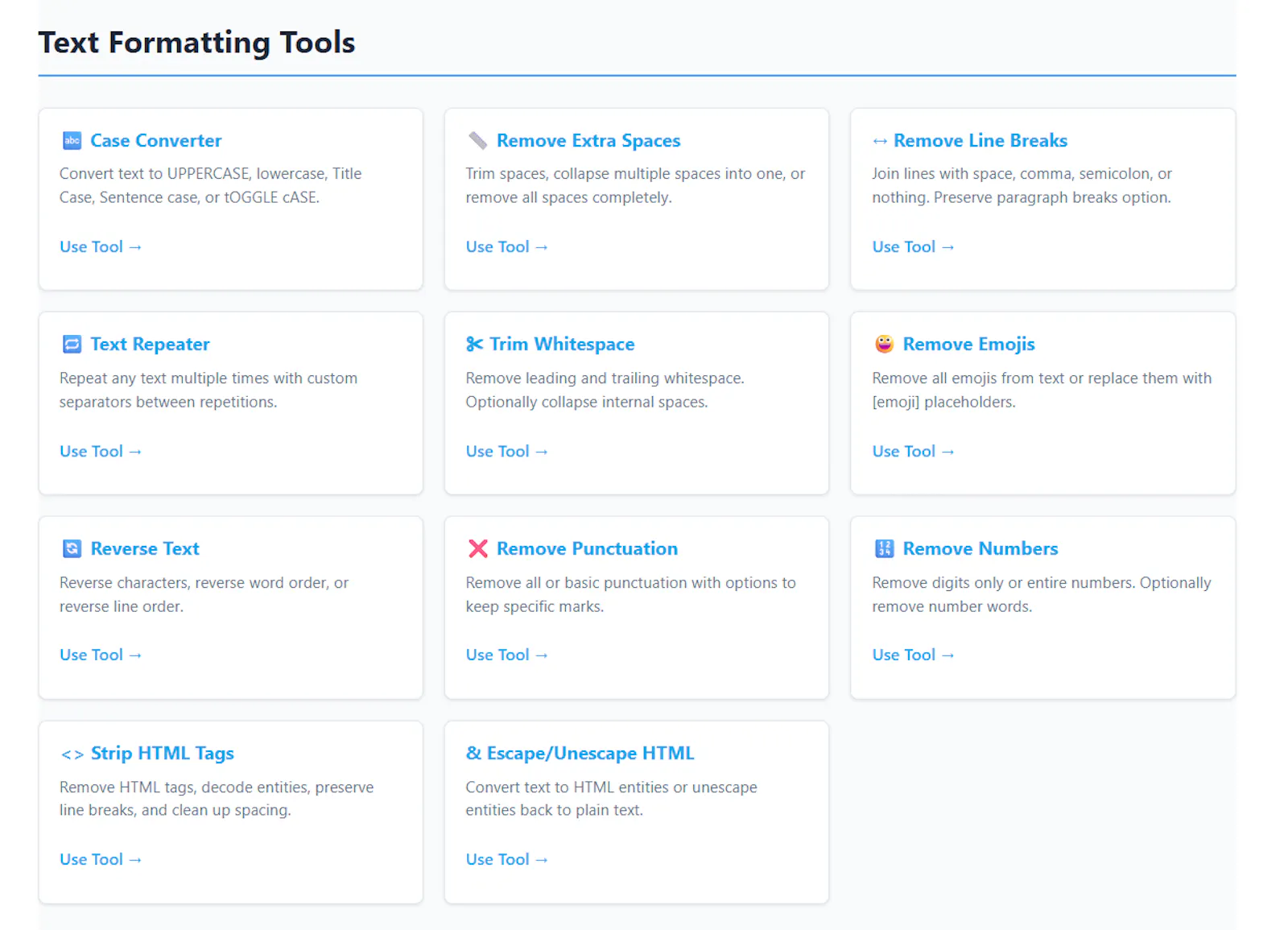This screenshot has height=930, width=1288.
Task: Open the Strip HTML Tags title link
Action: [x=162, y=754]
